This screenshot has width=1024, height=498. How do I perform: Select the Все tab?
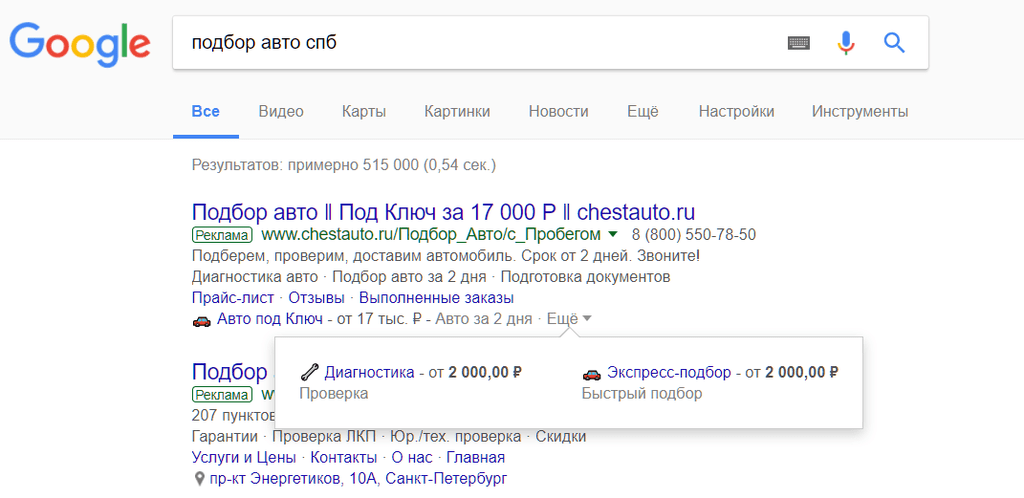pyautogui.click(x=206, y=112)
